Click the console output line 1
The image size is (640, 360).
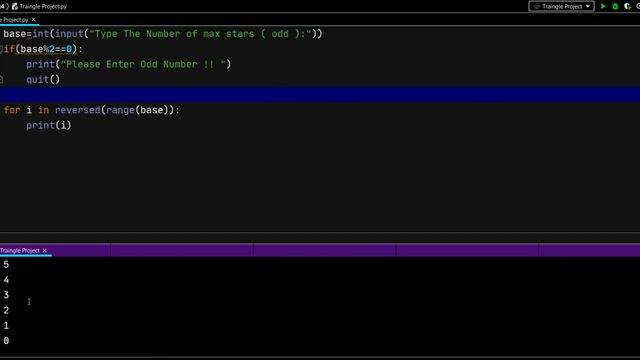pyautogui.click(x=6, y=325)
